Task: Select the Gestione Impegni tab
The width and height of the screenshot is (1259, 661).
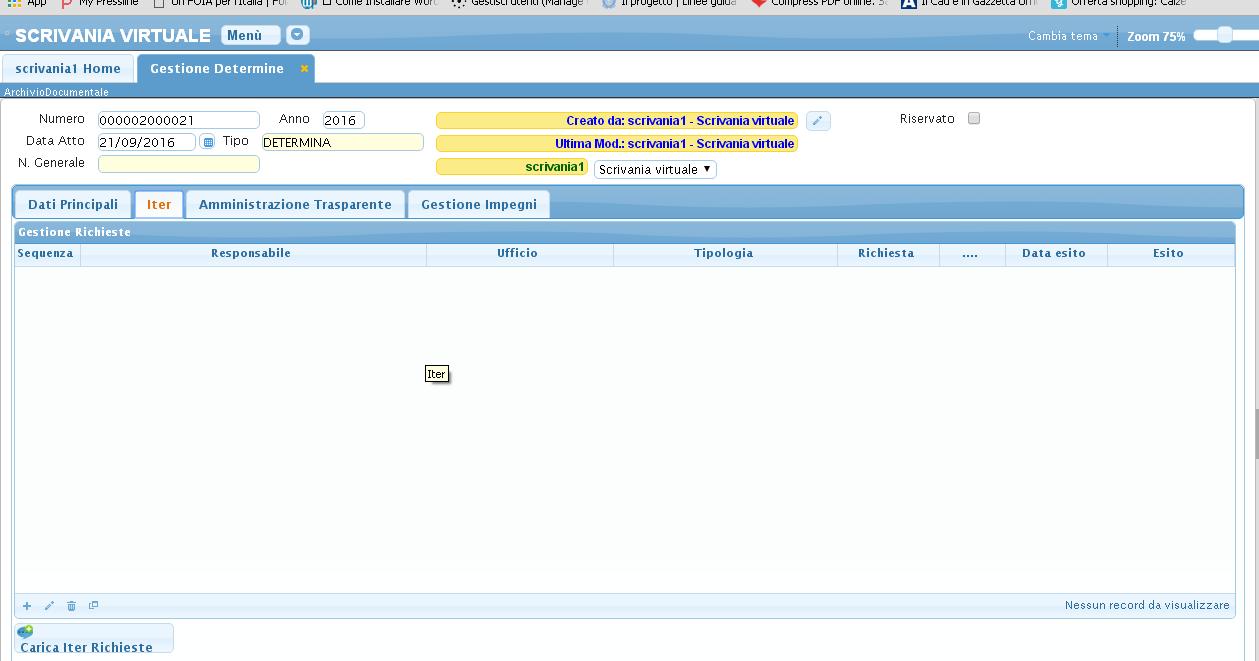Action: point(478,204)
